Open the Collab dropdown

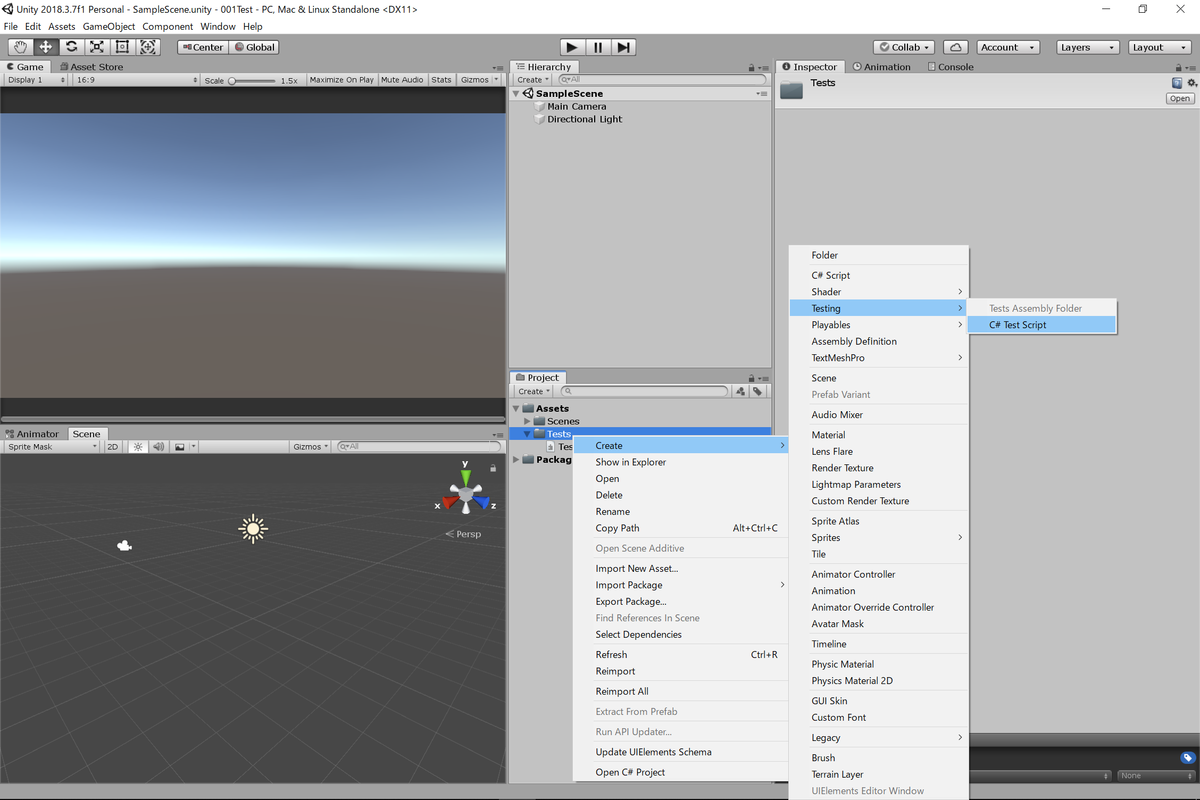pyautogui.click(x=904, y=47)
